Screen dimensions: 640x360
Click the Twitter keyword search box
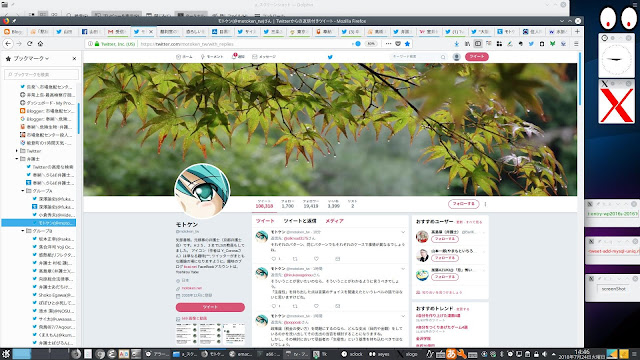click(418, 57)
